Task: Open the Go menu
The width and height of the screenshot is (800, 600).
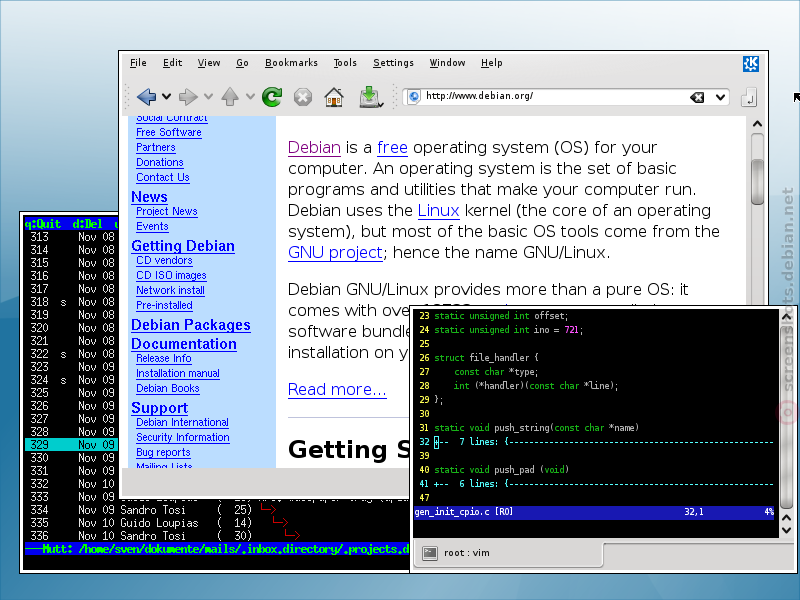Action: 242,63
